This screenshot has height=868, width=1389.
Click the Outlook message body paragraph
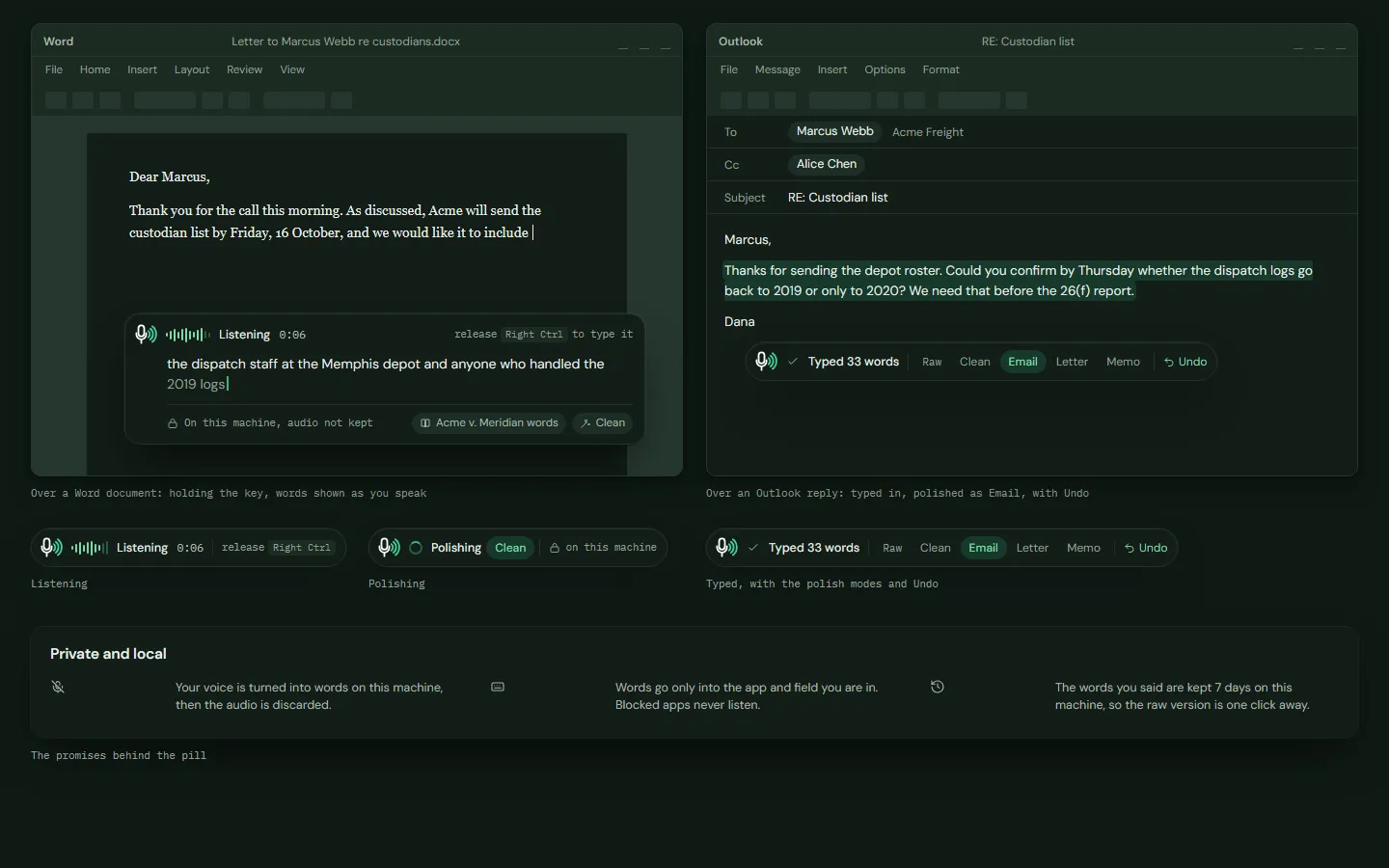coord(1019,281)
